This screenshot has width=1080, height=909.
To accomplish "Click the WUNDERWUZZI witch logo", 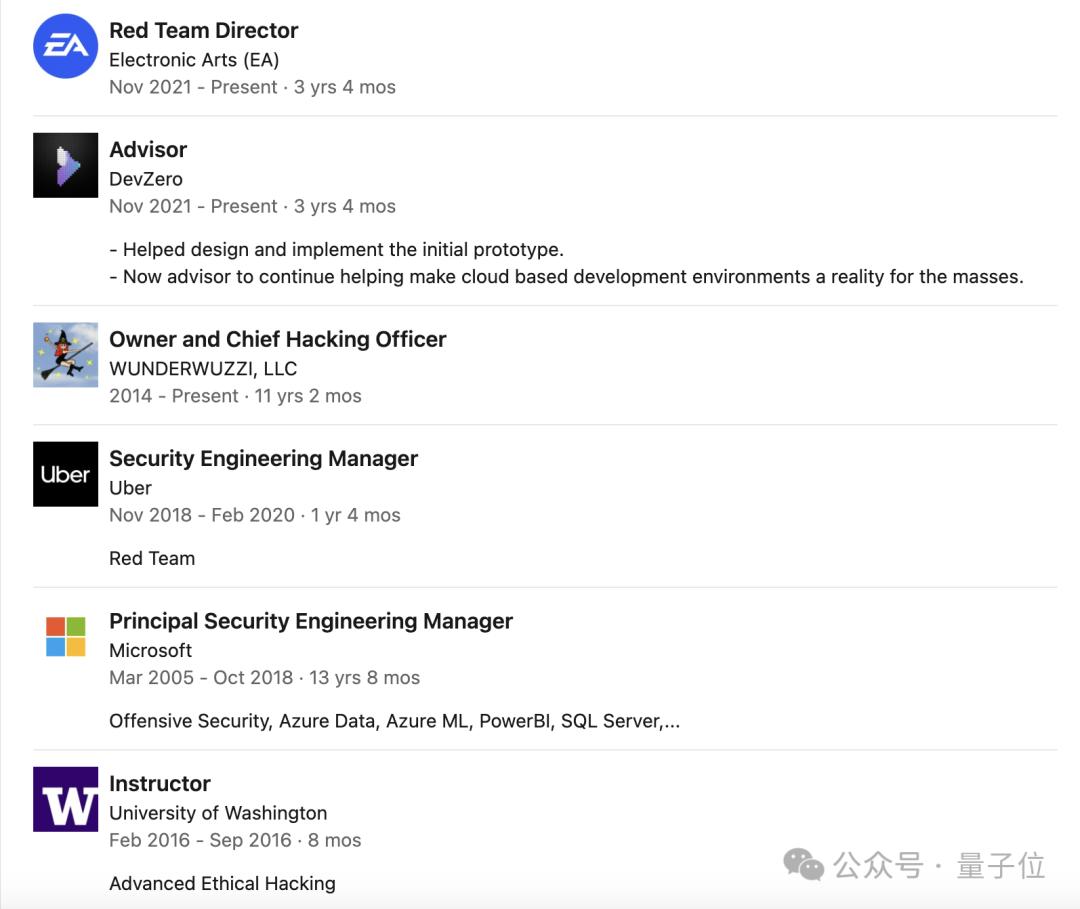I will [x=65, y=355].
